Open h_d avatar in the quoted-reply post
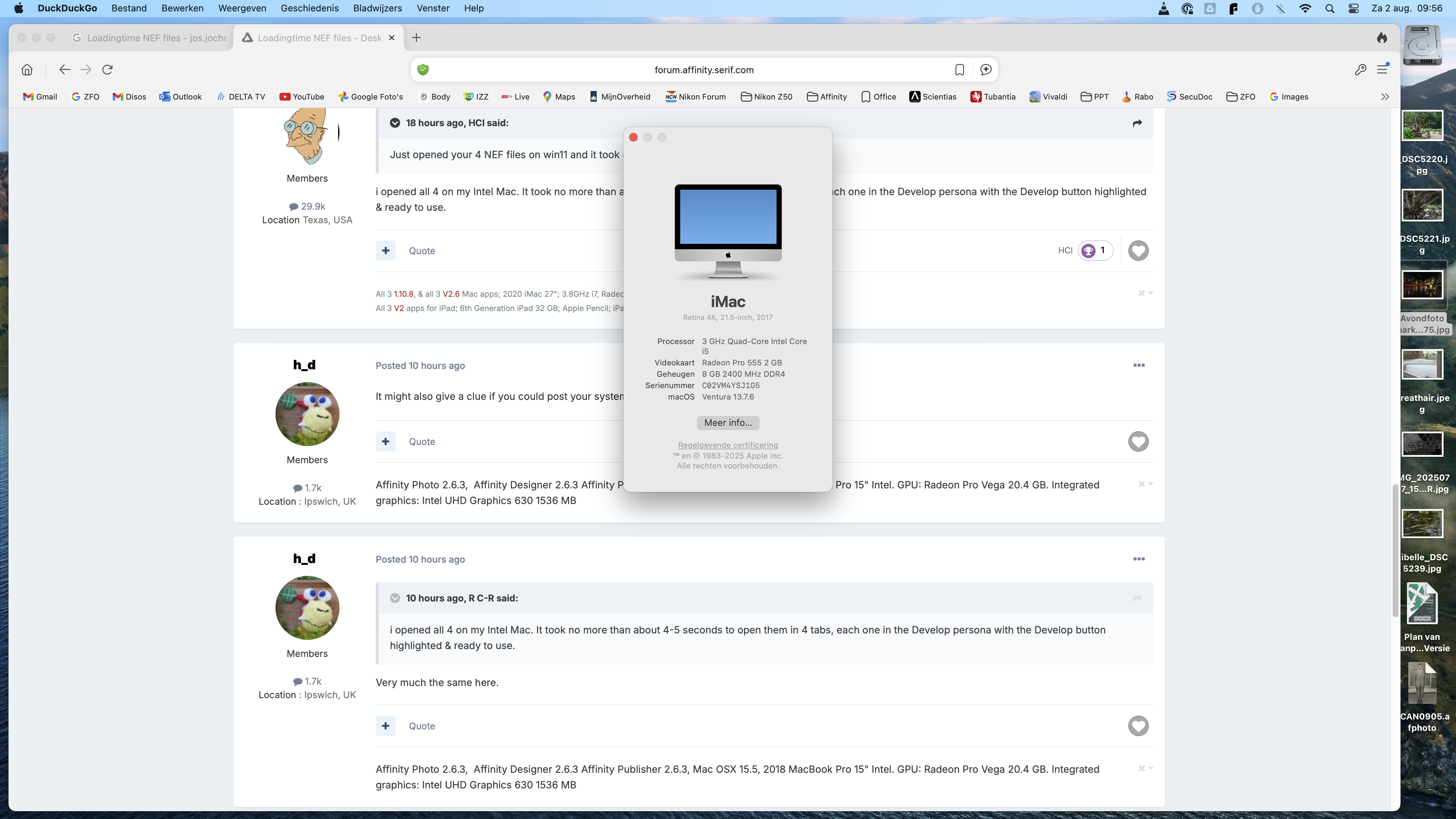This screenshot has width=1456, height=819. point(307,607)
